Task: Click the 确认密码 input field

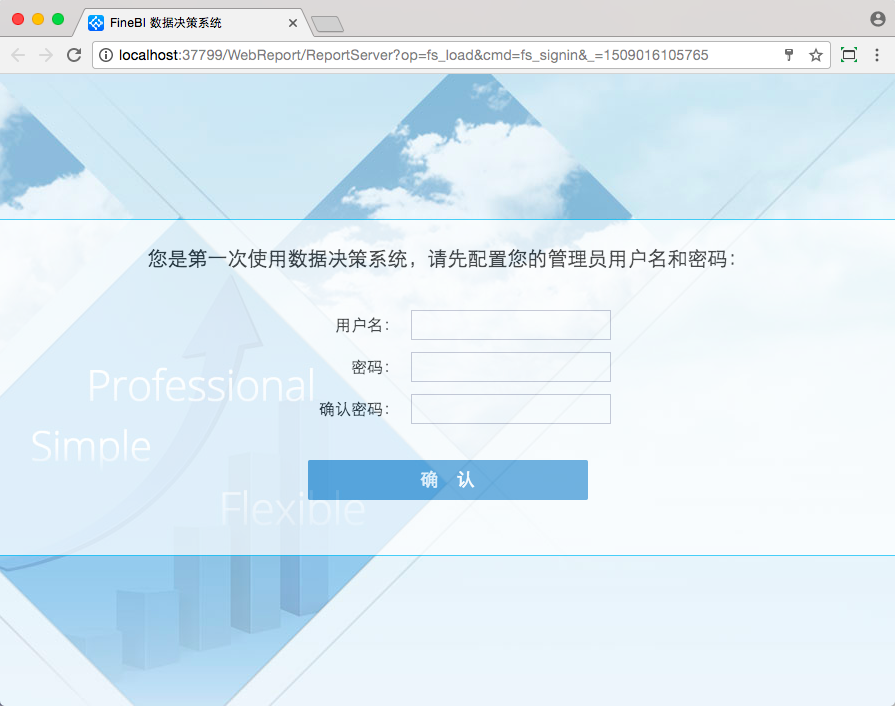Action: point(511,409)
